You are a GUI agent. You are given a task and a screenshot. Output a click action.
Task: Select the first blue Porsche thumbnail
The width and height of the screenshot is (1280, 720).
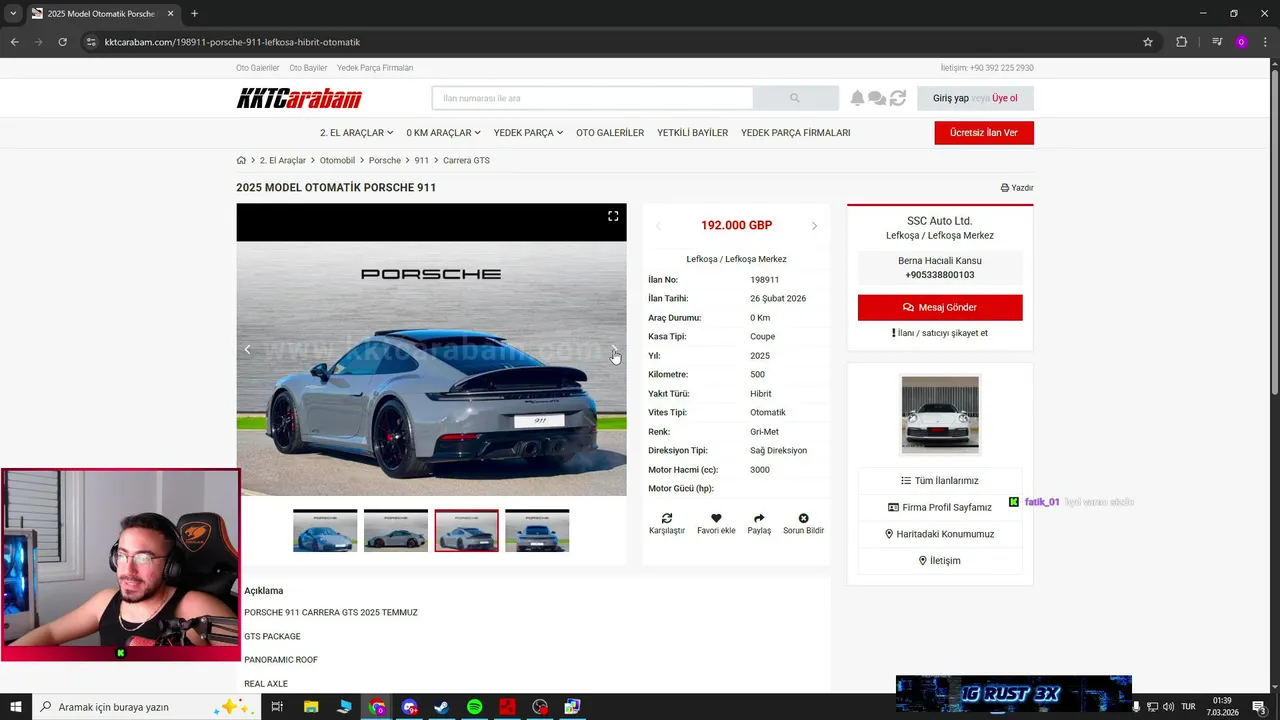coord(325,531)
